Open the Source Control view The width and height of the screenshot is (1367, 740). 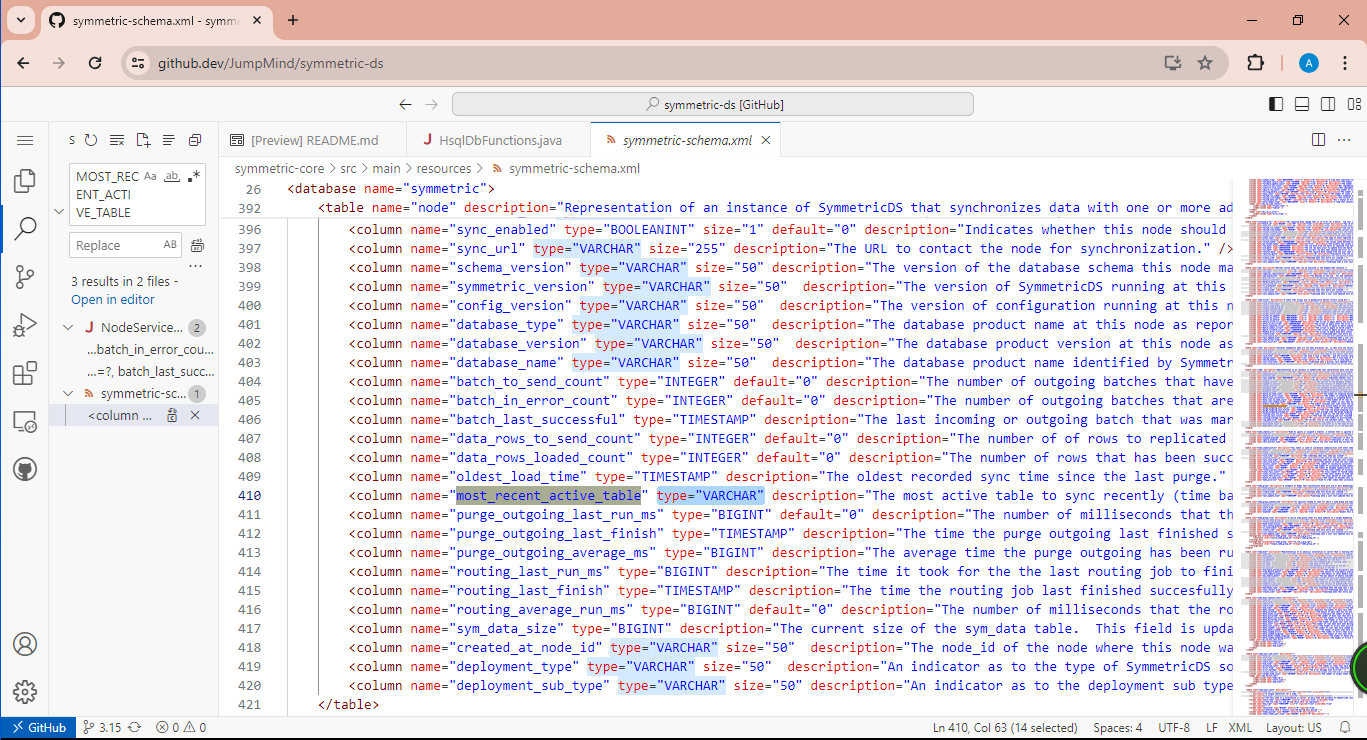tap(25, 277)
